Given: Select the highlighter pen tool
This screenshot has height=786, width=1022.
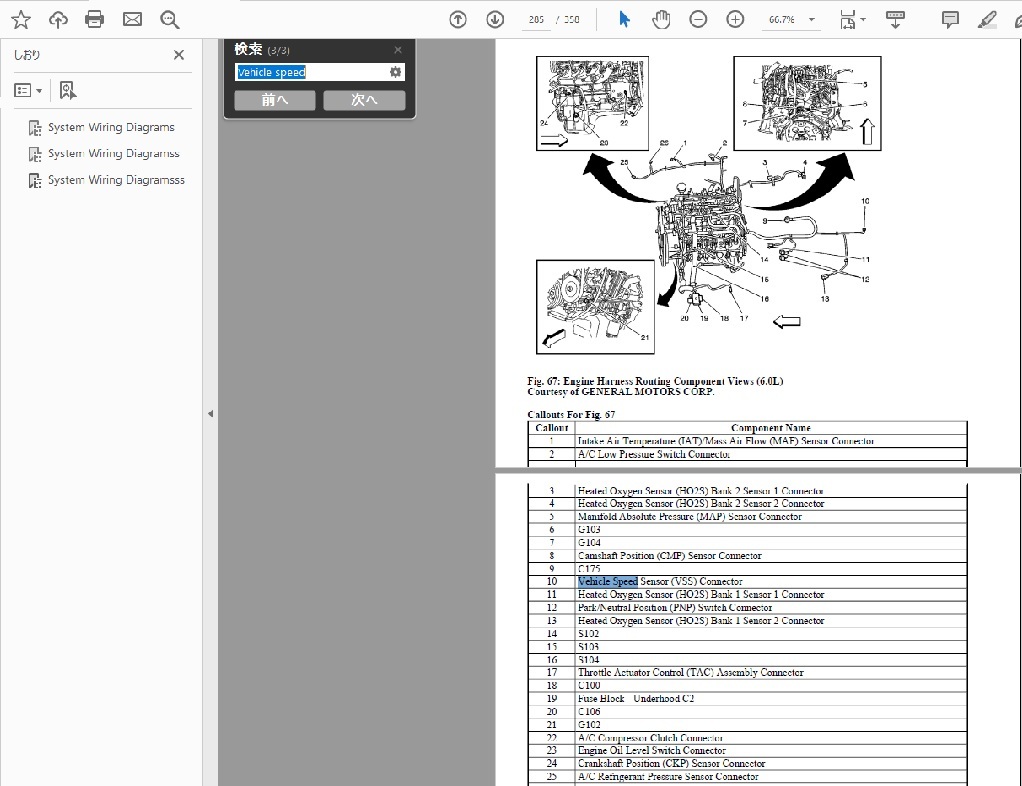Looking at the screenshot, I should [x=987, y=20].
